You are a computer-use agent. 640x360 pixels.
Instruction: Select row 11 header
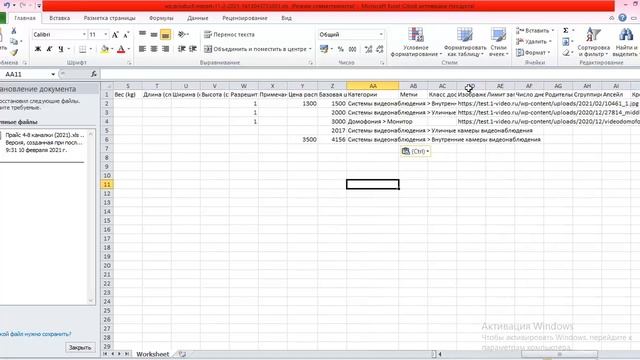point(107,184)
